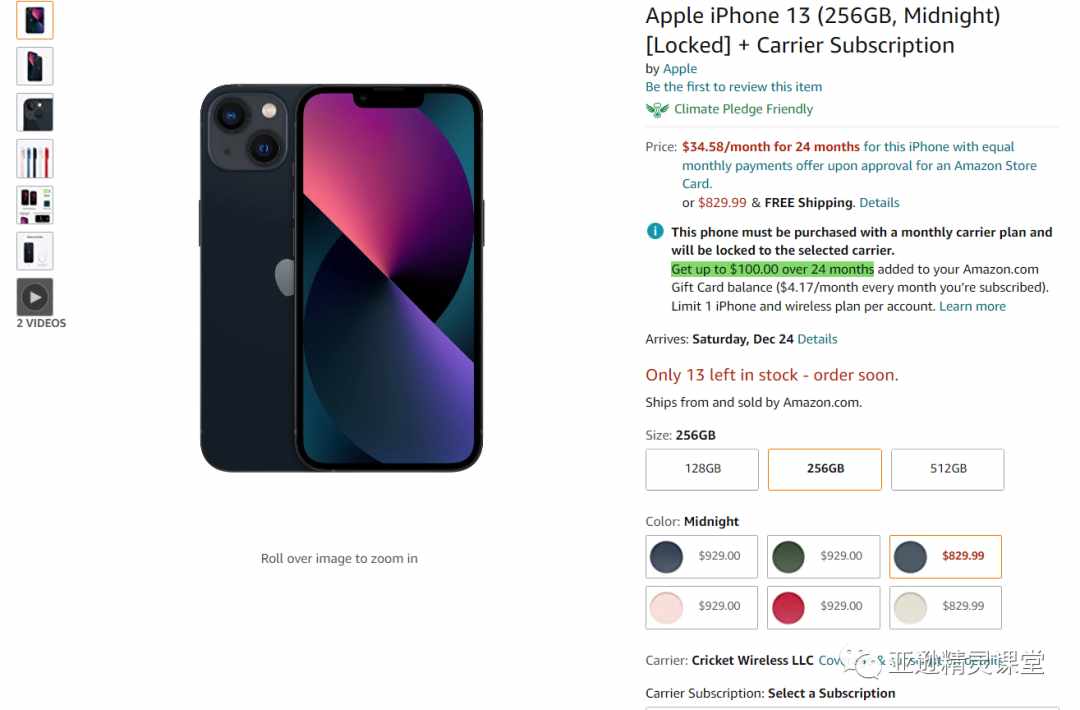Choose the Starlight color at $829.99
This screenshot has height=710, width=1080.
(945, 607)
